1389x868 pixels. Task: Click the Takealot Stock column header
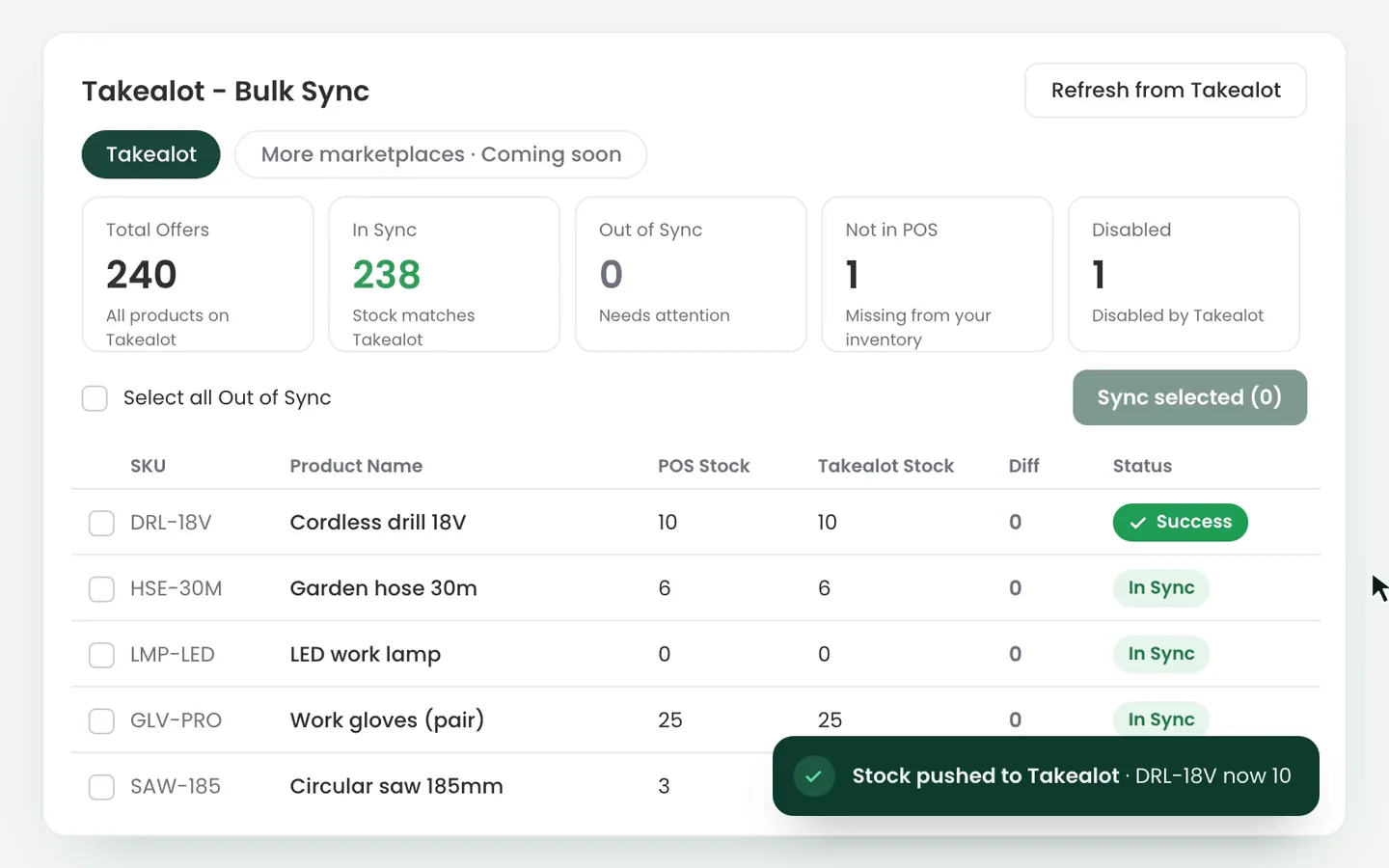pos(885,466)
